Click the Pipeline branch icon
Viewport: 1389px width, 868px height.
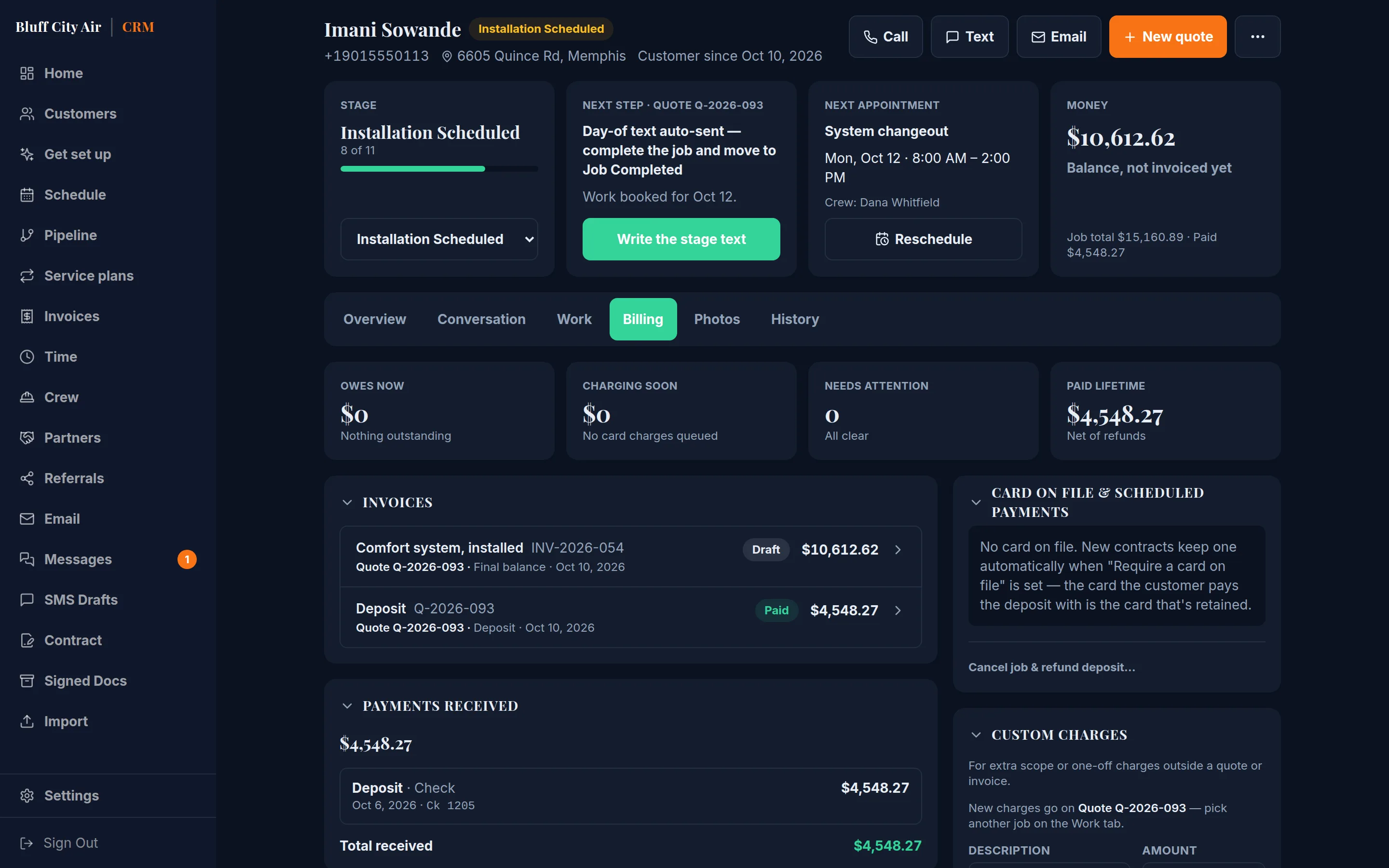point(27,235)
